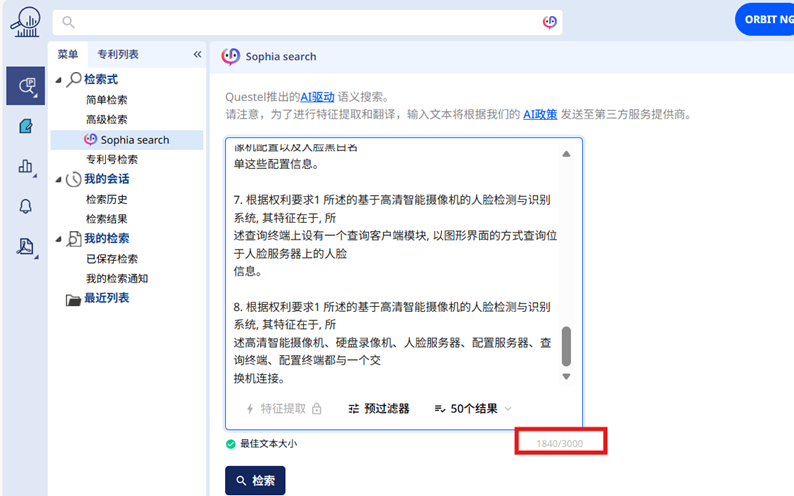This screenshot has height=496, width=794.
Task: Click the ORBIT NG button
Action: (x=765, y=19)
